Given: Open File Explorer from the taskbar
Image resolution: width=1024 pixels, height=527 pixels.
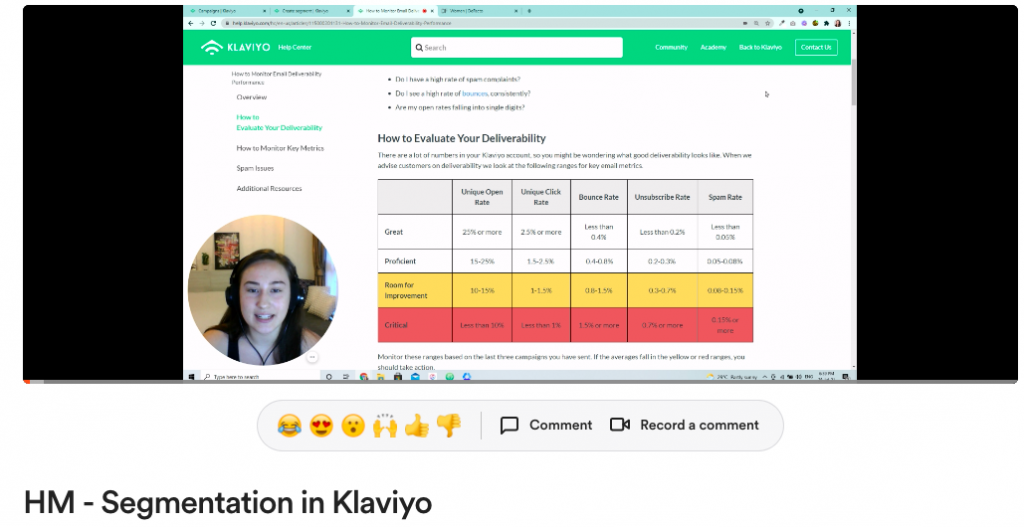Looking at the screenshot, I should [381, 377].
